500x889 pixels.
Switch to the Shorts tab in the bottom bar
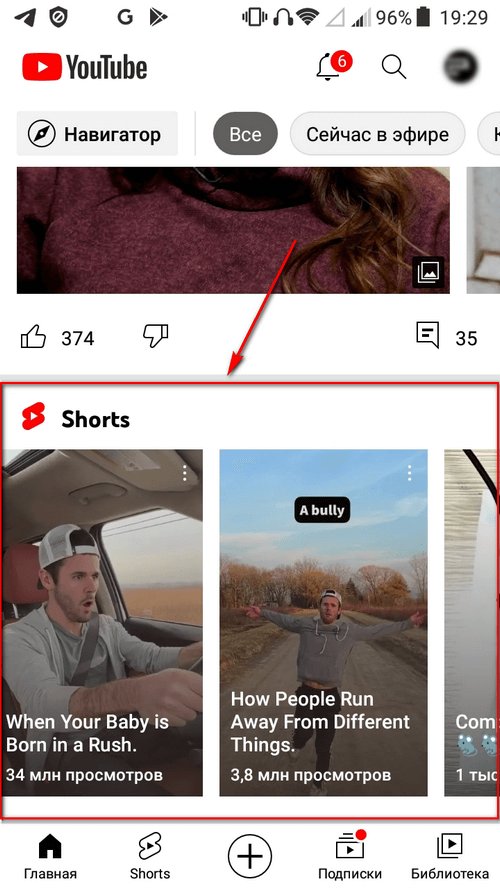[x=150, y=856]
